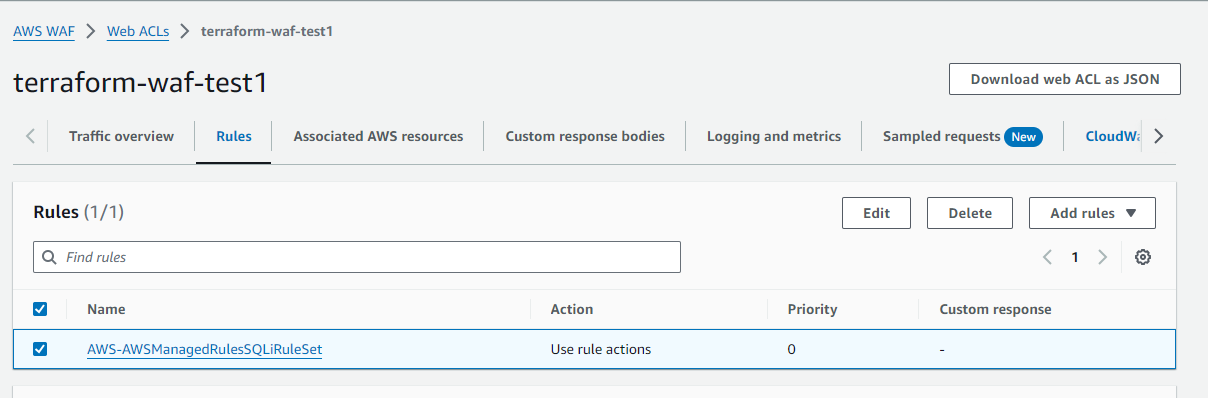Open the AWS-AWSManagedRulesSQLiRuleSet rule link

204,349
